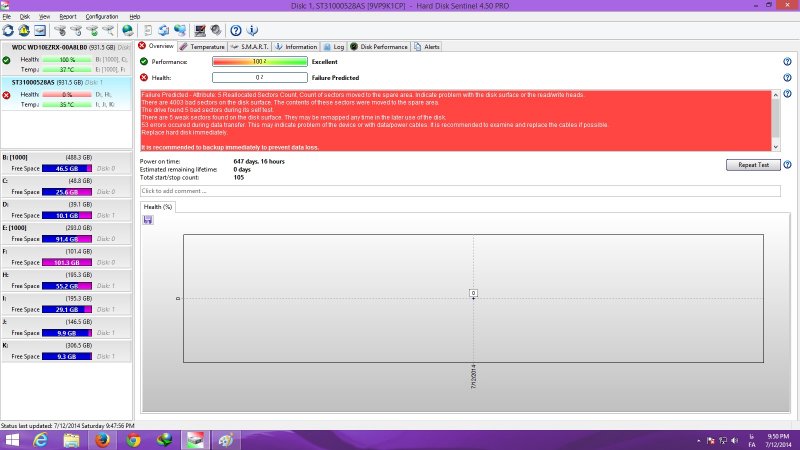Switch to the S.M.A.R.T. tab
The height and width of the screenshot is (450, 800).
249,46
